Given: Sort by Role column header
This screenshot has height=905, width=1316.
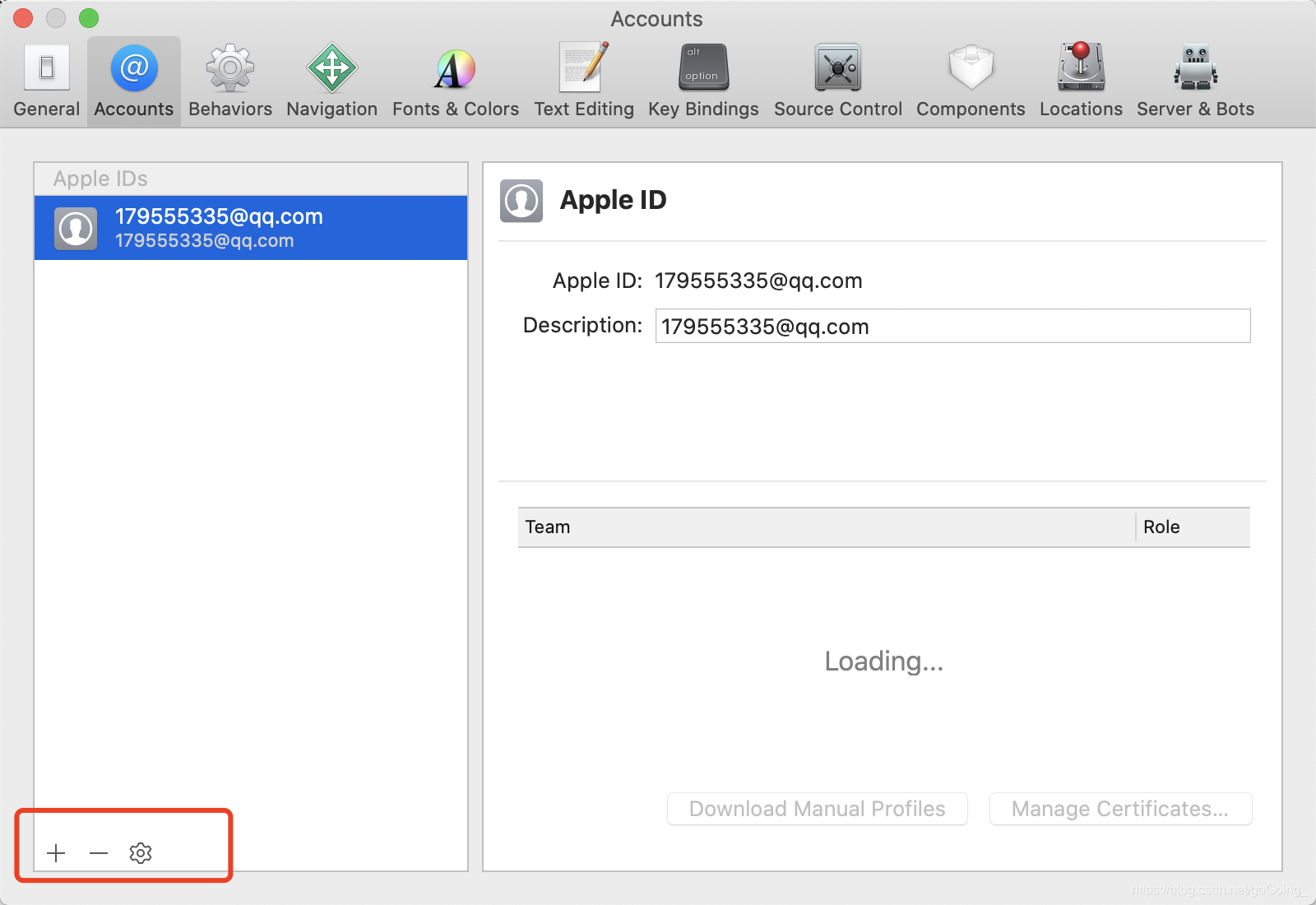Looking at the screenshot, I should pos(1193,527).
